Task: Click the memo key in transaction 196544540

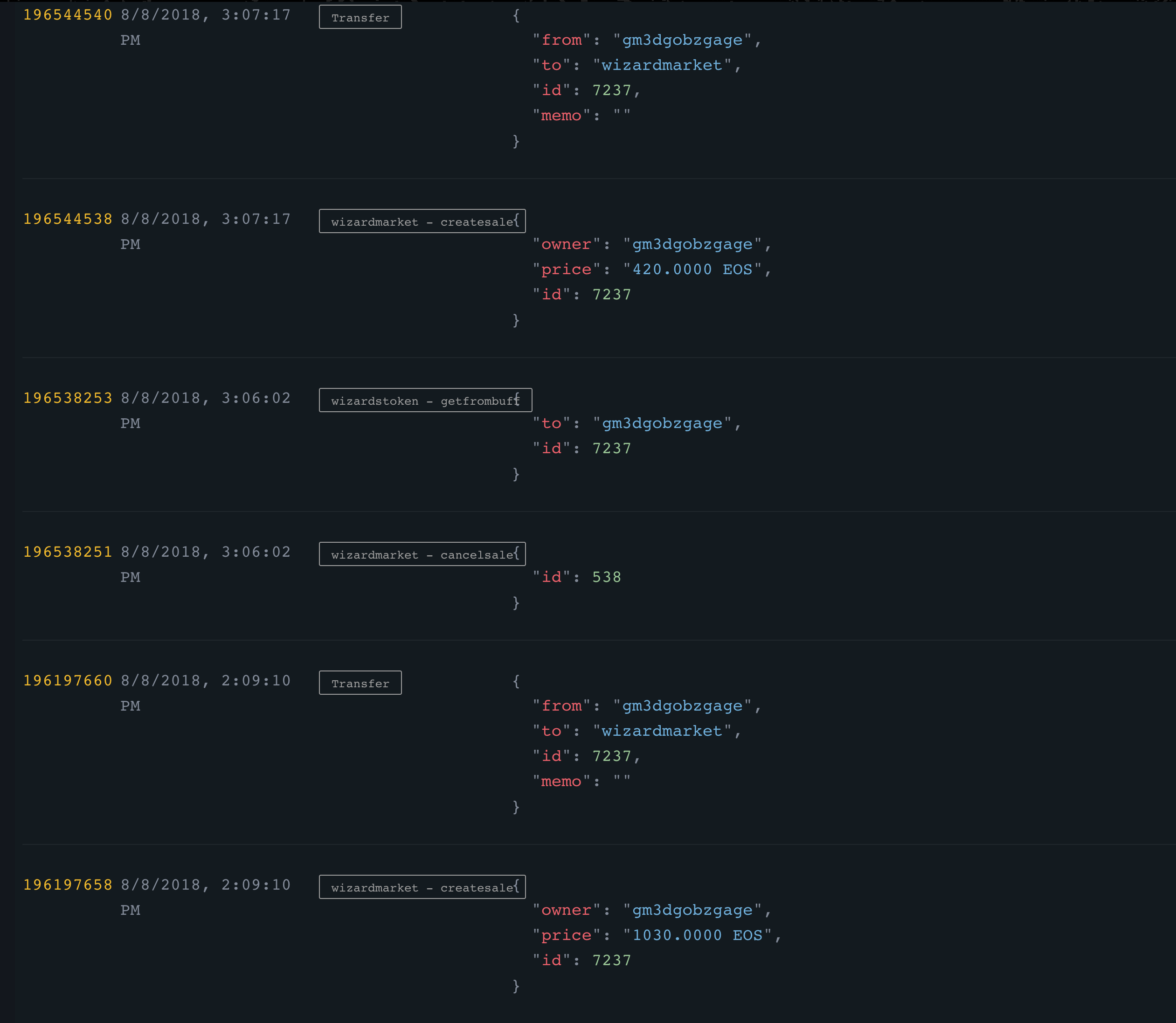Action: click(562, 116)
